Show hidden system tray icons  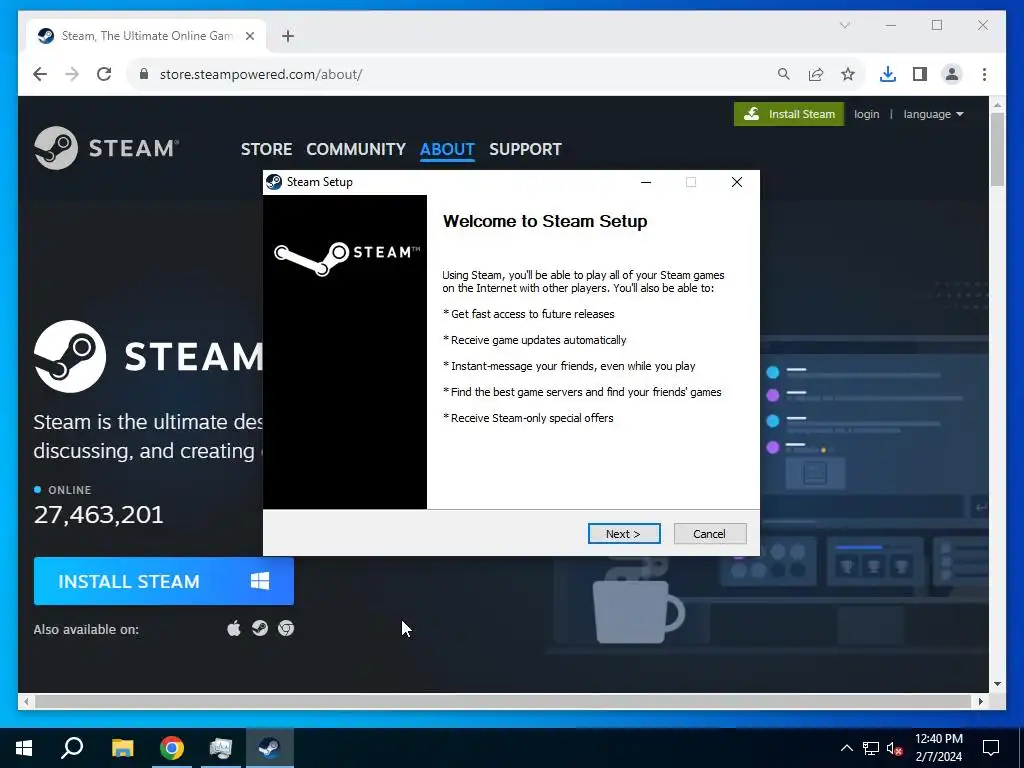[846, 748]
